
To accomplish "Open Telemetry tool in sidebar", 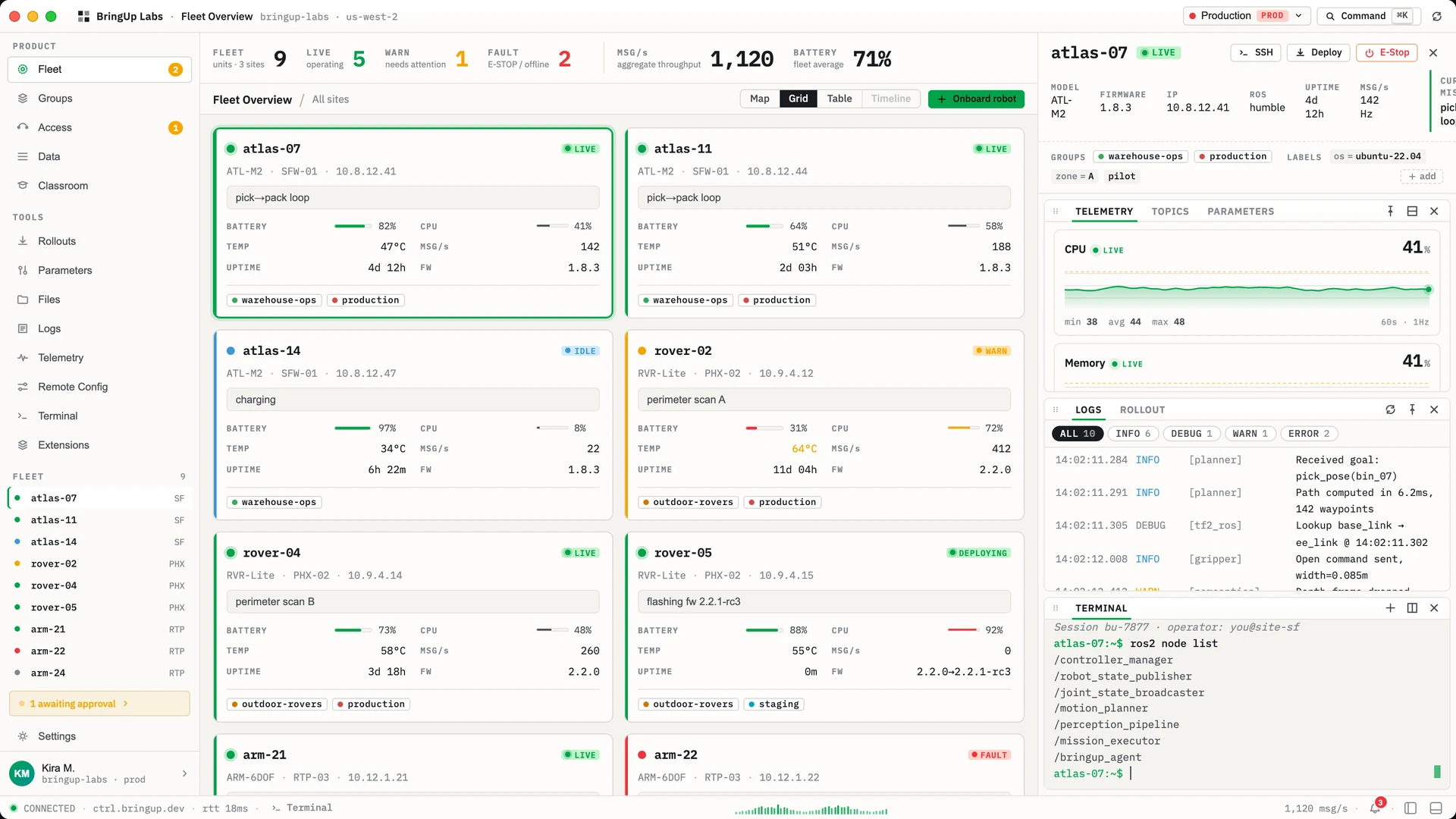I will (x=99, y=358).
